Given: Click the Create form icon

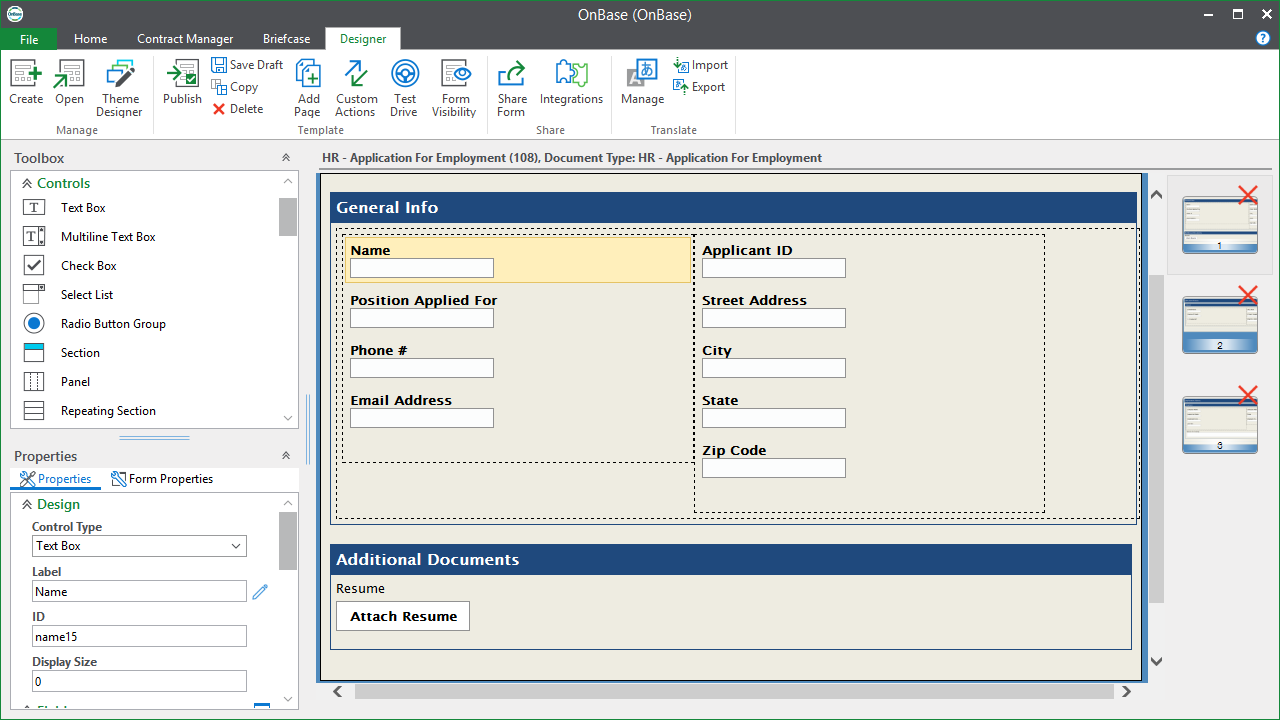Looking at the screenshot, I should coord(26,82).
